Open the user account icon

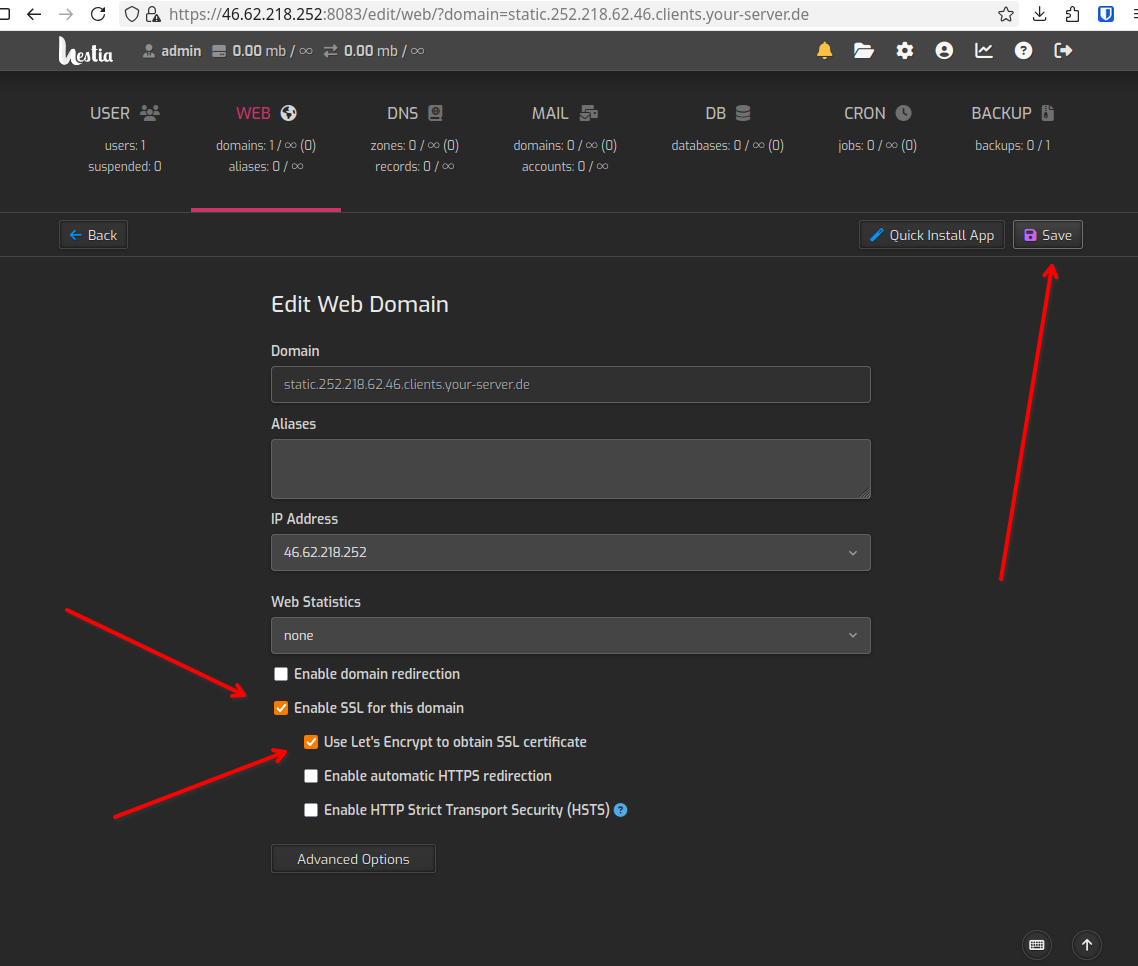pos(944,49)
